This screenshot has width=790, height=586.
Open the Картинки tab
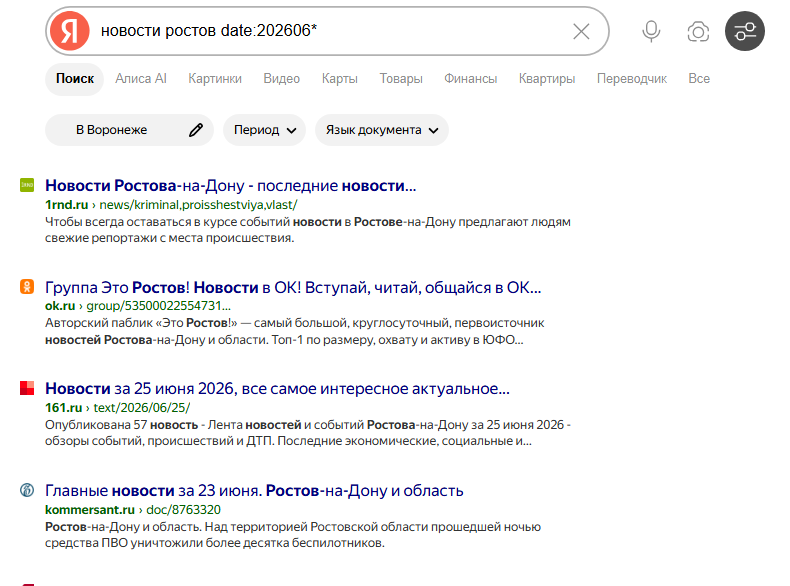pyautogui.click(x=215, y=79)
